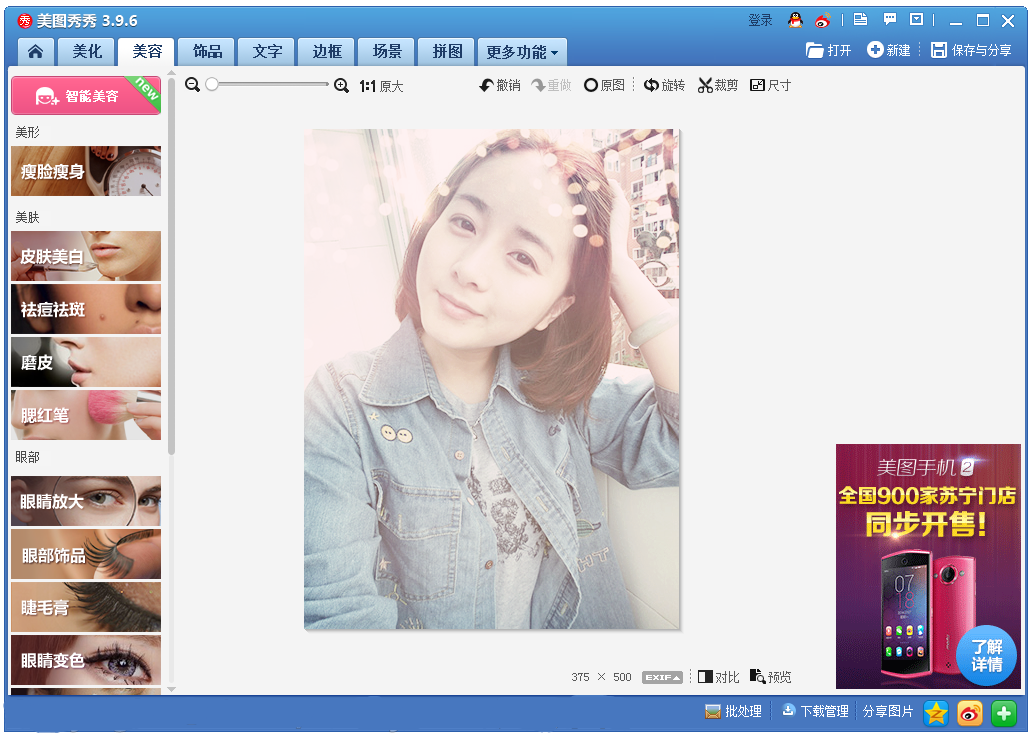This screenshot has width=1032, height=736.
Task: Open the 更多功能 dropdown menu
Action: [522, 52]
